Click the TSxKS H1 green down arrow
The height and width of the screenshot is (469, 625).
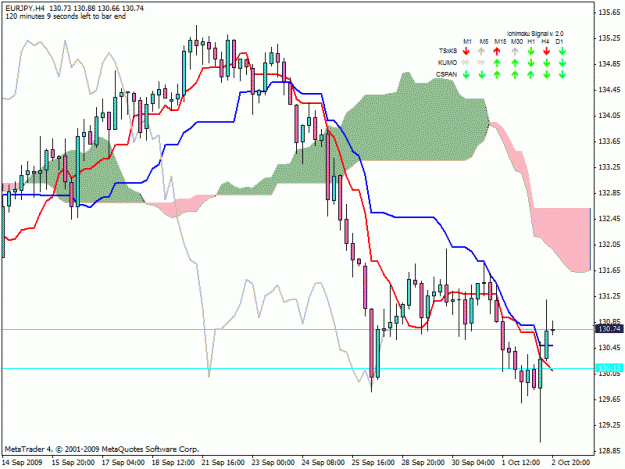[531, 51]
